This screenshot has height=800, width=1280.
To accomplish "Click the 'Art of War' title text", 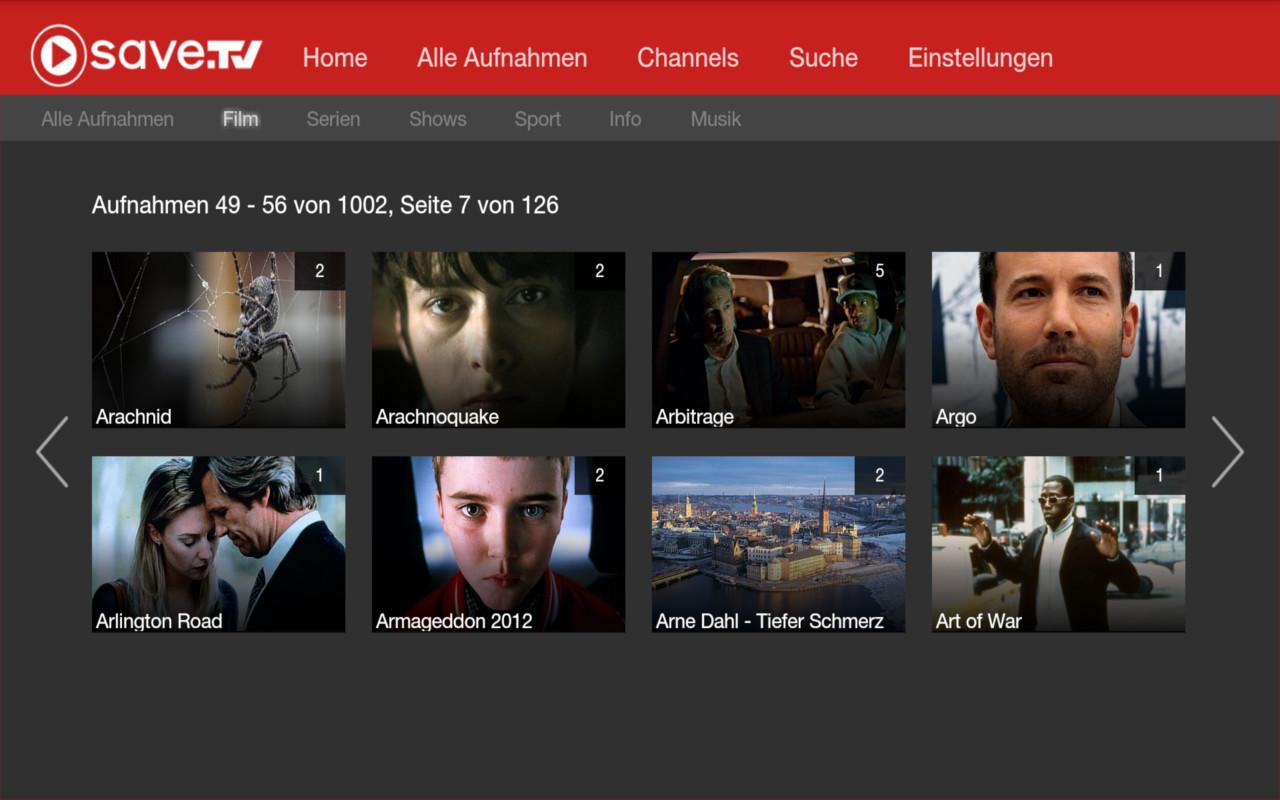I will (979, 621).
